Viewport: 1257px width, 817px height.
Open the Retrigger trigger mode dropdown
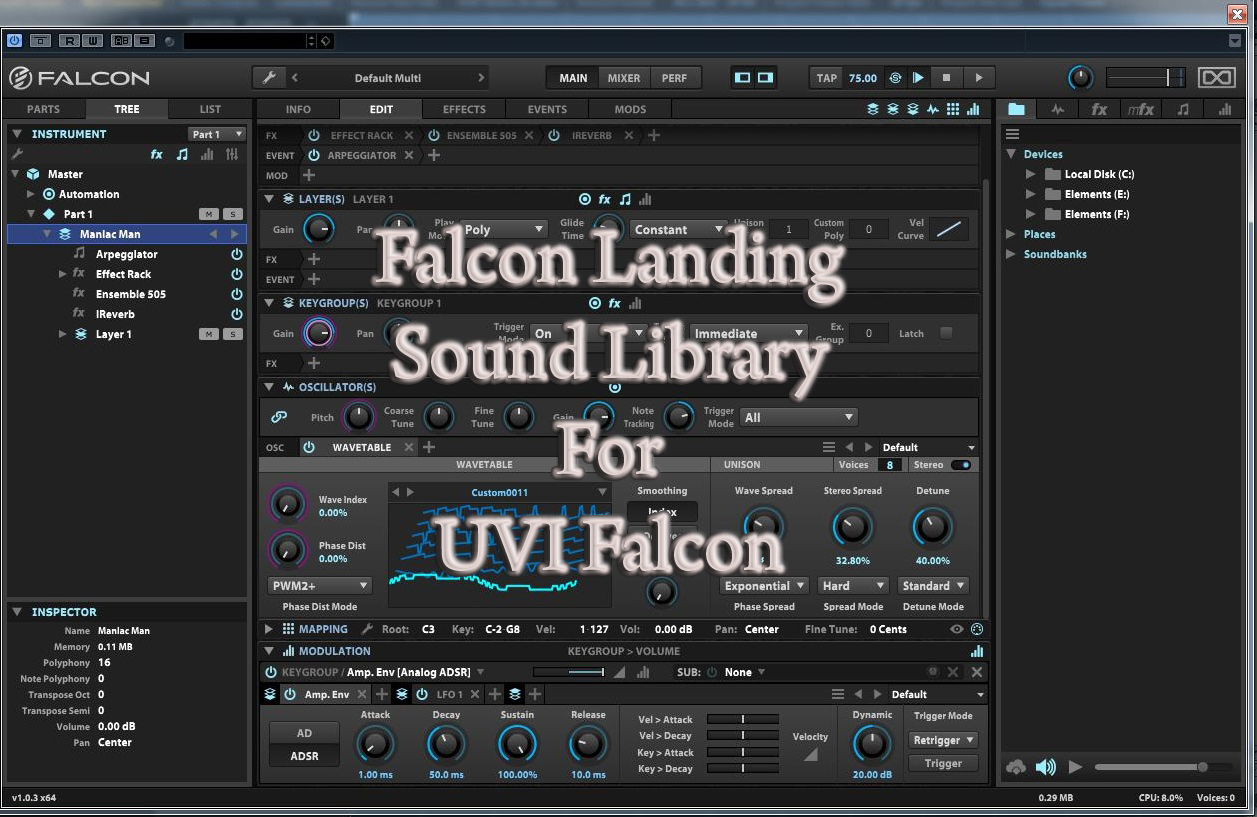(x=943, y=740)
